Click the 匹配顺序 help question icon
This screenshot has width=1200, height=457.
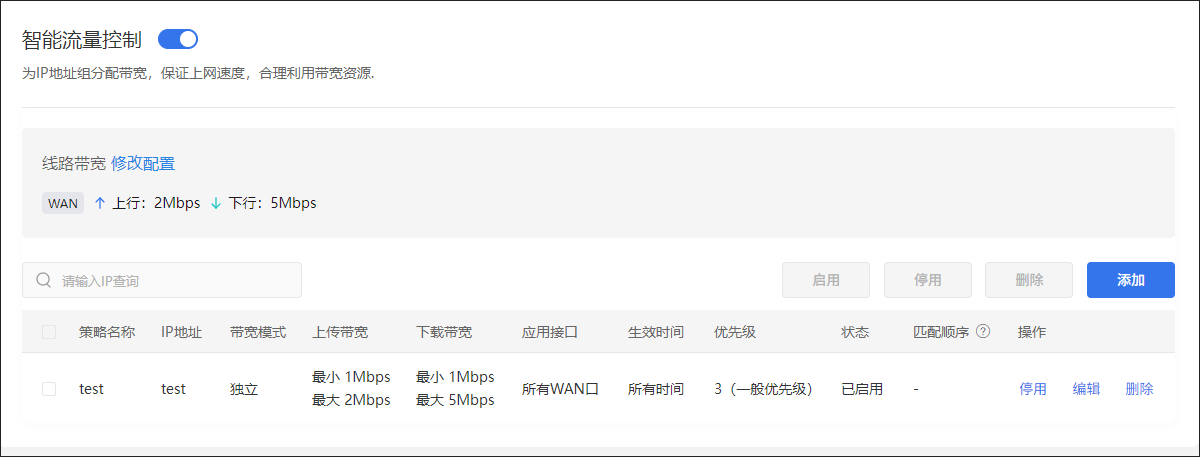point(983,332)
